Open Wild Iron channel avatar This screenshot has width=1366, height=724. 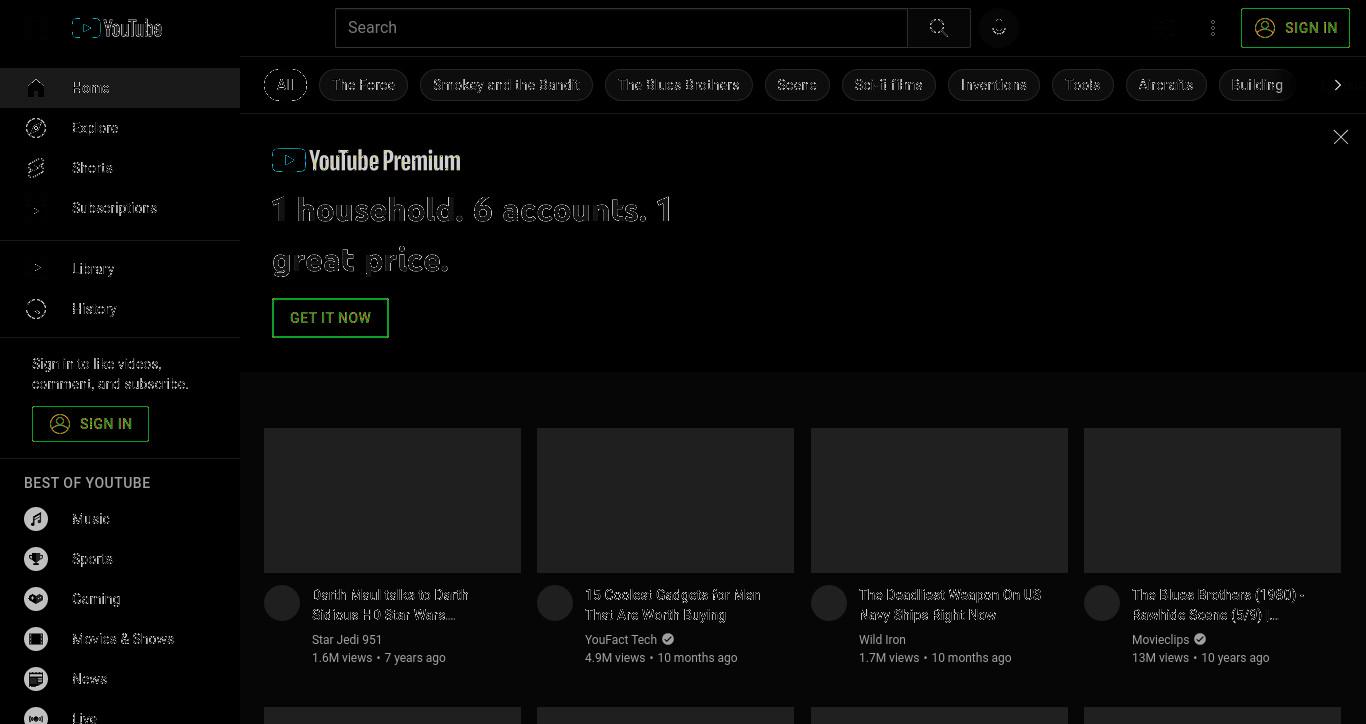(x=829, y=603)
